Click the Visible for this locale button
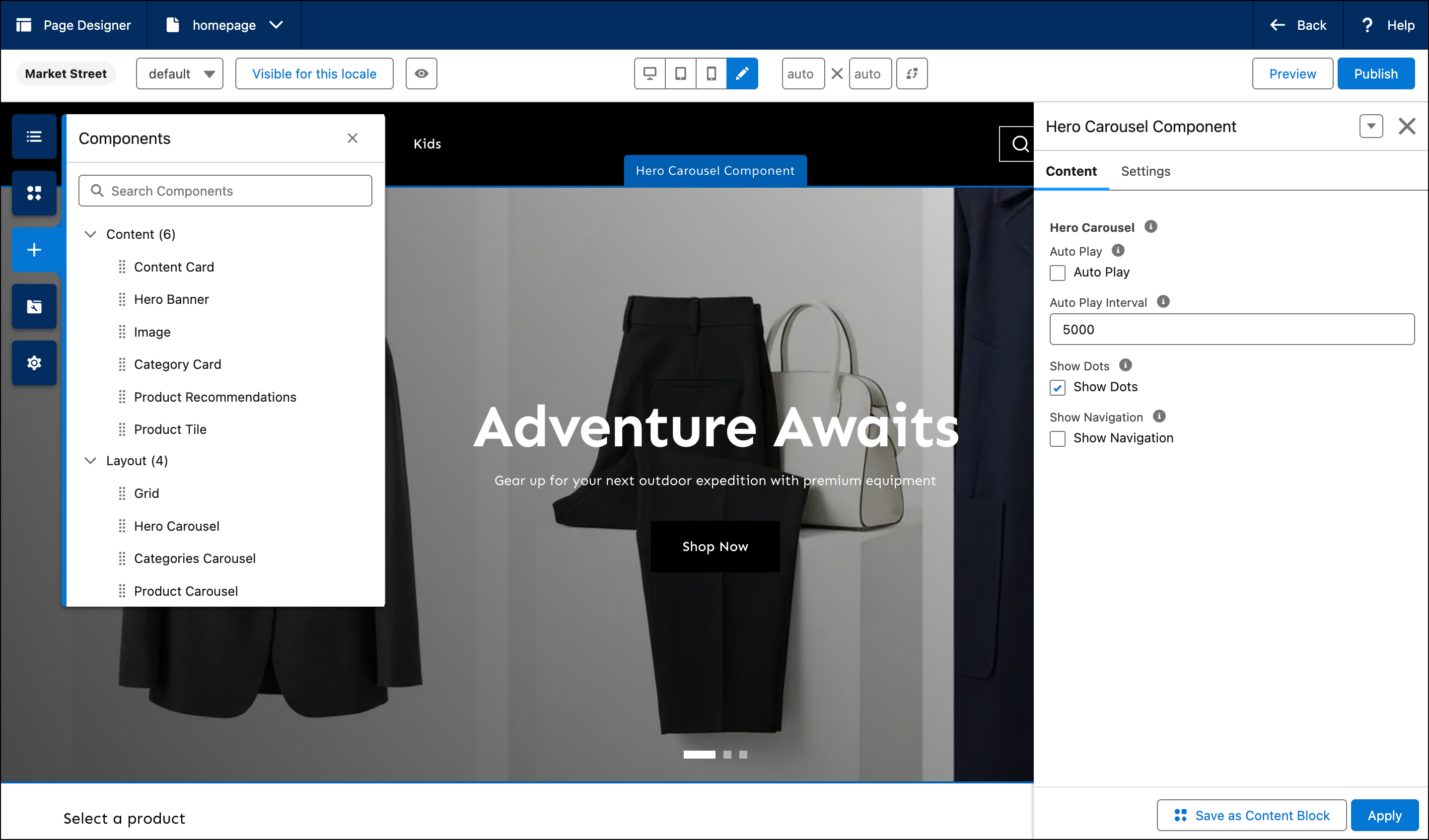The height and width of the screenshot is (840, 1429). point(314,73)
